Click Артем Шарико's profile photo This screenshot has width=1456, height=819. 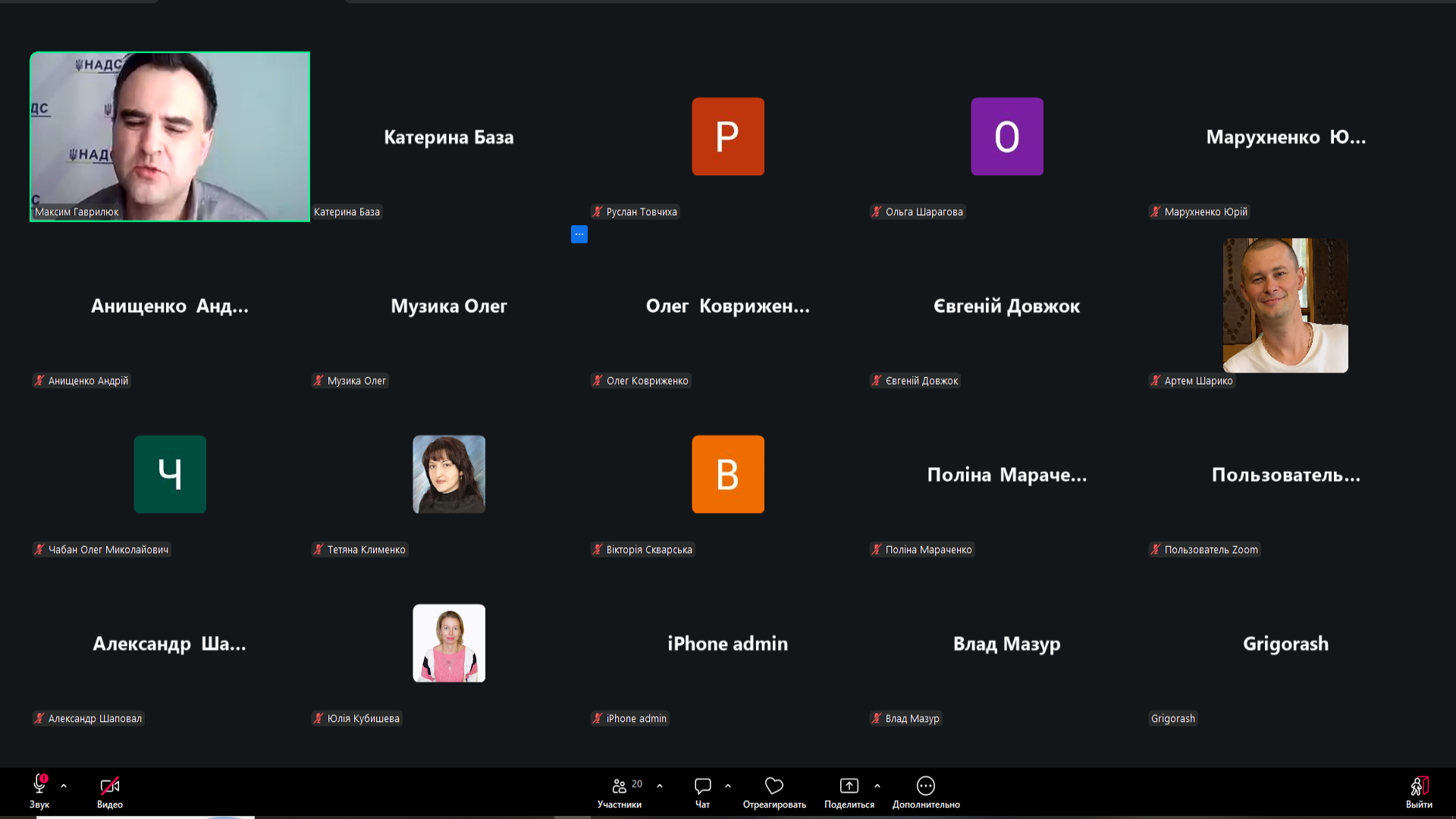[1285, 306]
